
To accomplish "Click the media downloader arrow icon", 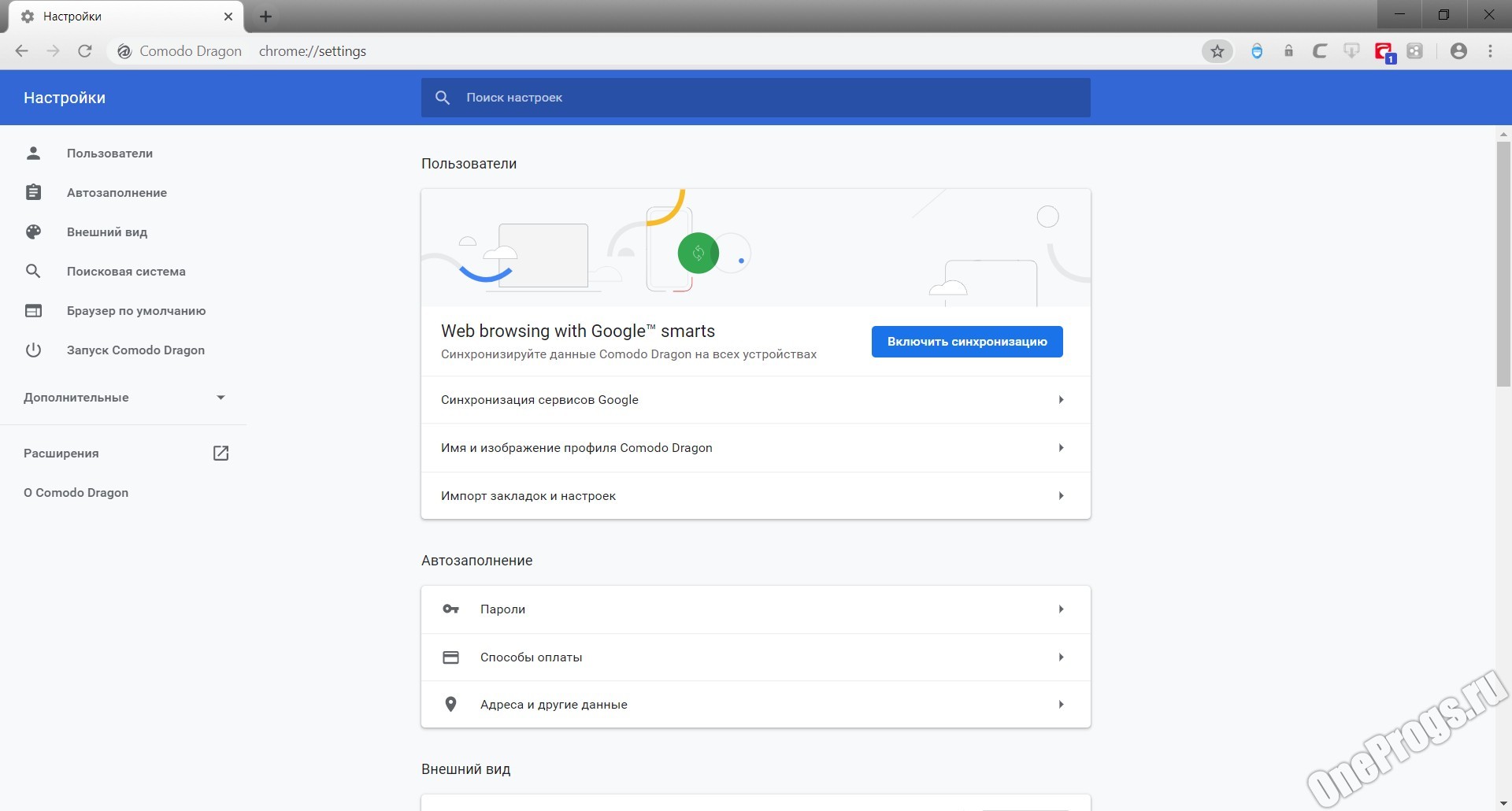I will click(x=1351, y=51).
